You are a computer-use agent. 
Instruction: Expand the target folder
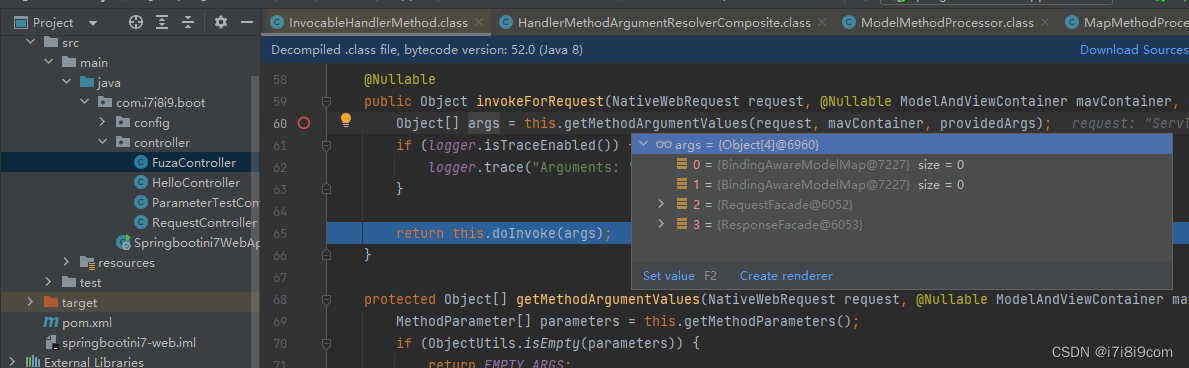(31, 302)
